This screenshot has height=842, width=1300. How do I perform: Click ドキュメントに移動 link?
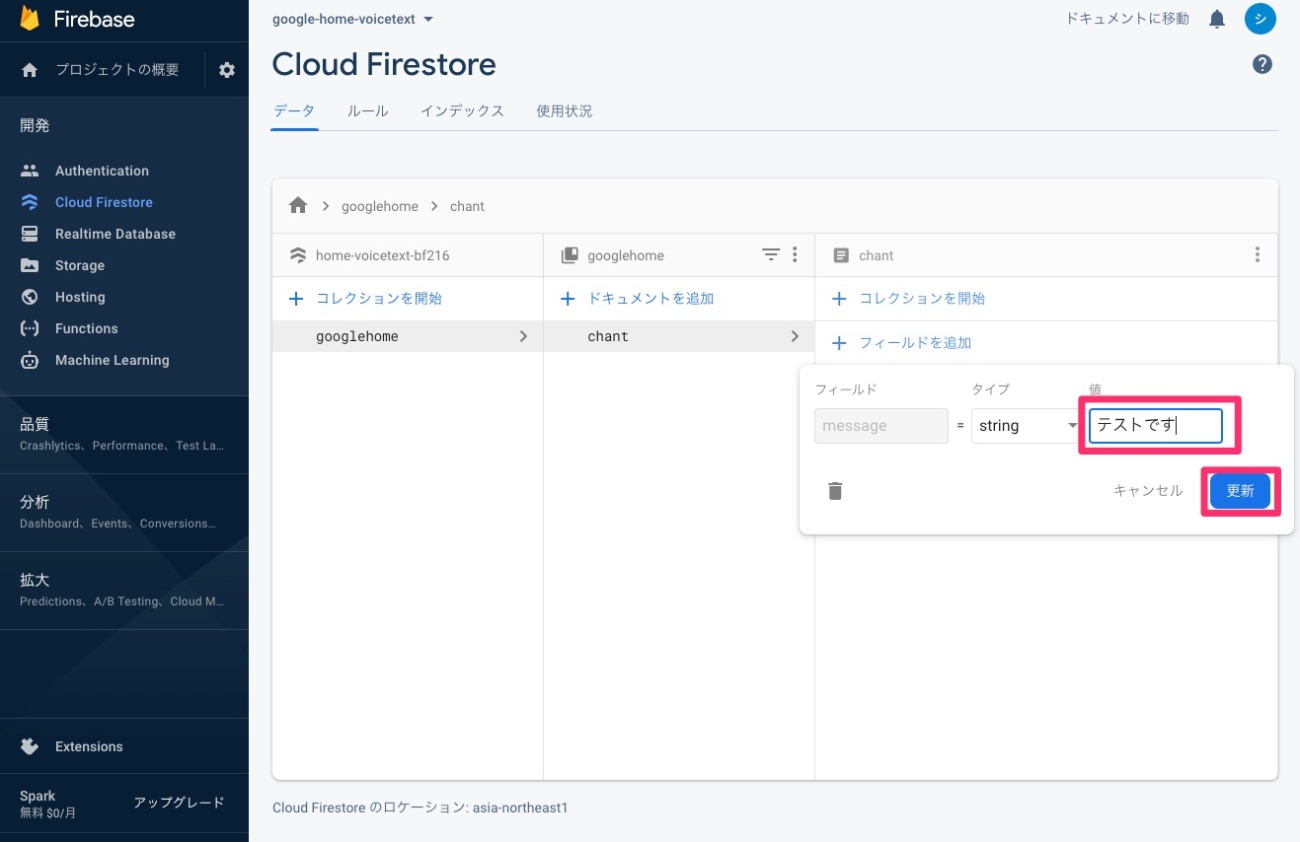click(x=1128, y=19)
